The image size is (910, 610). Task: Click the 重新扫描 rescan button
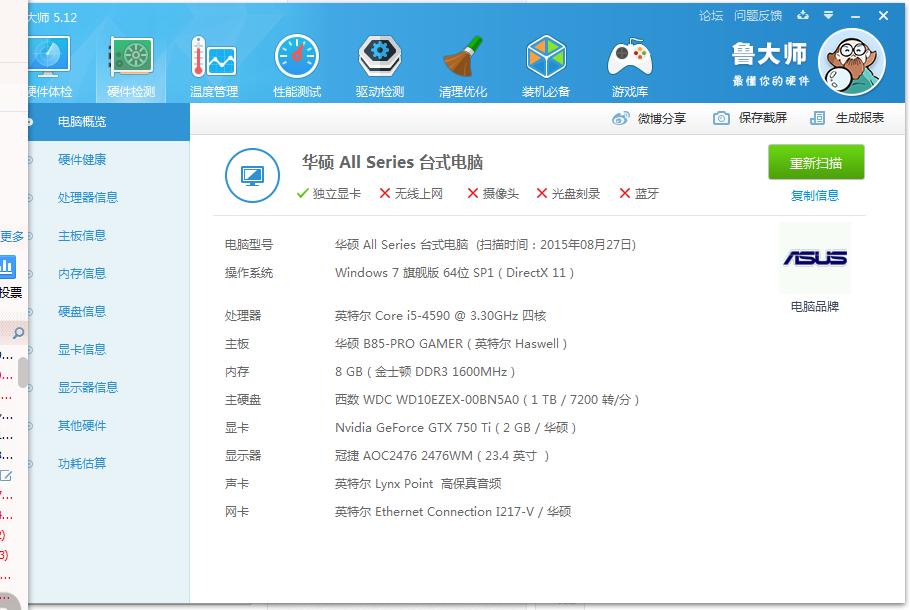[816, 163]
